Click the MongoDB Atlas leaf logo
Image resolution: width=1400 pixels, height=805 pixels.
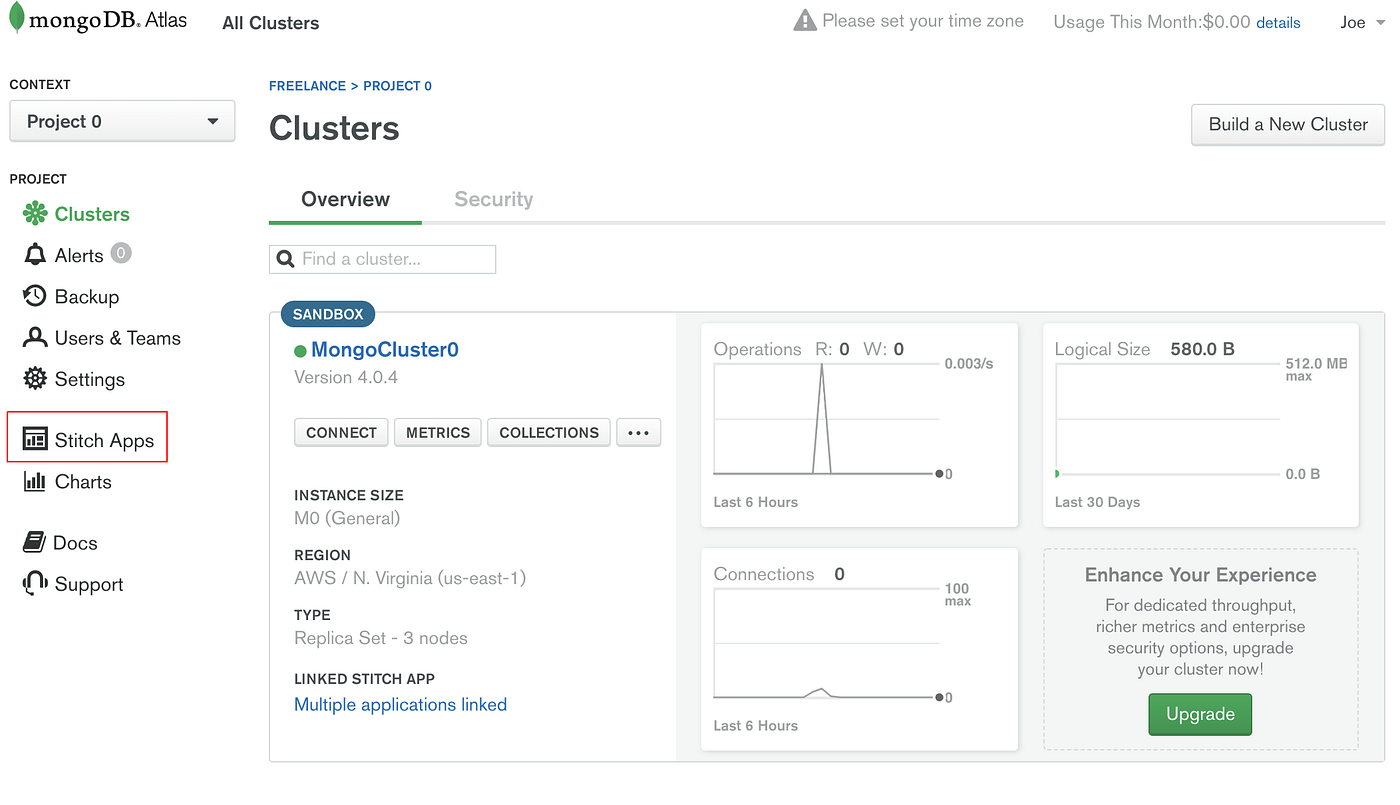(17, 18)
